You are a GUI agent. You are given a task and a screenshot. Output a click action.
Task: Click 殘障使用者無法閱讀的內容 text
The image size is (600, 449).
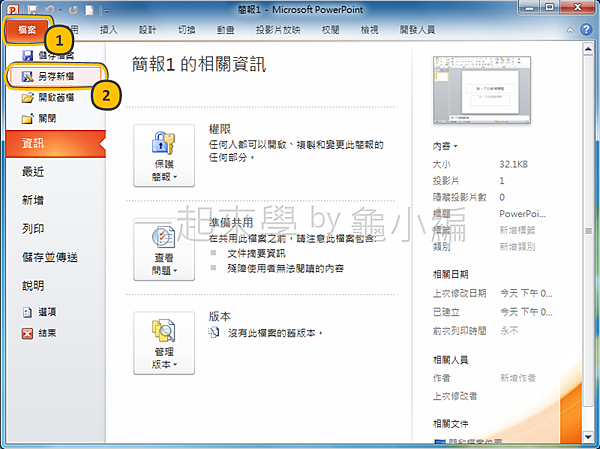click(285, 269)
